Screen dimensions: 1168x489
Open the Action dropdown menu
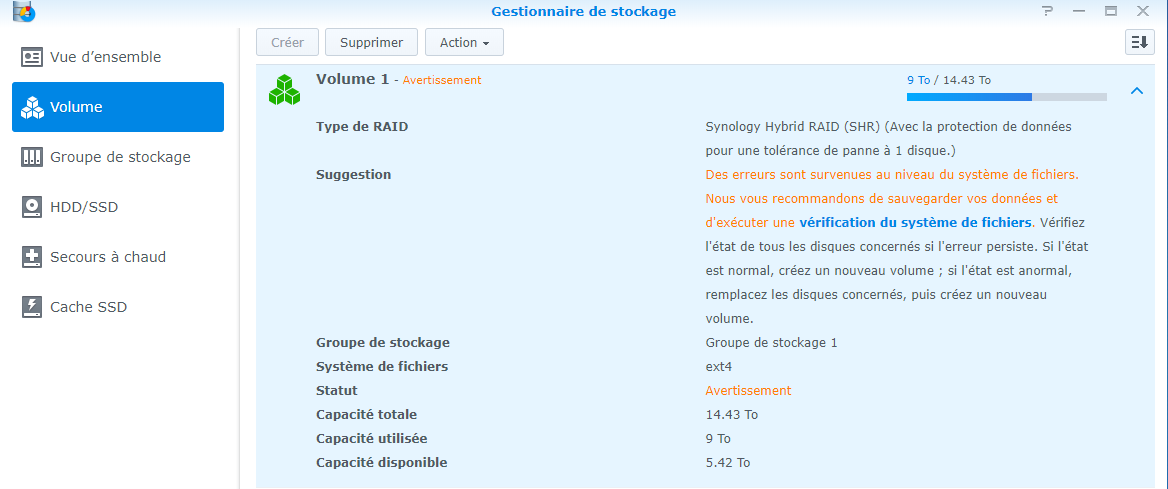(464, 42)
